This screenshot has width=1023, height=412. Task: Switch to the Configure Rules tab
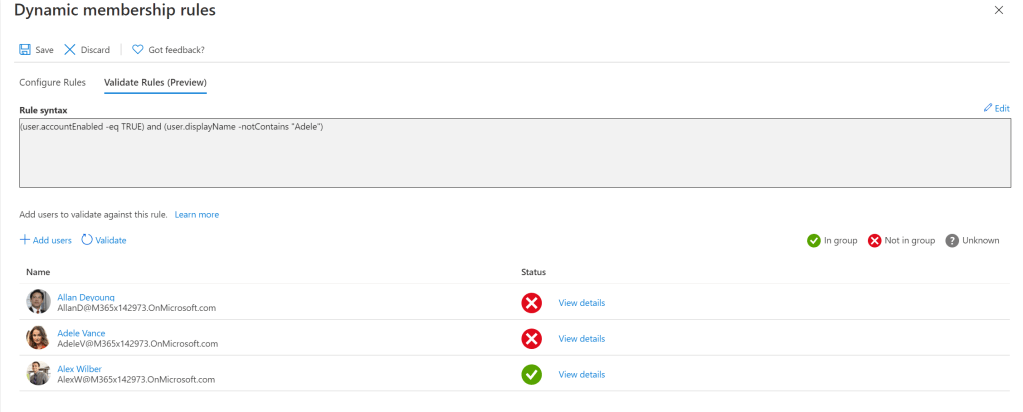click(x=52, y=82)
